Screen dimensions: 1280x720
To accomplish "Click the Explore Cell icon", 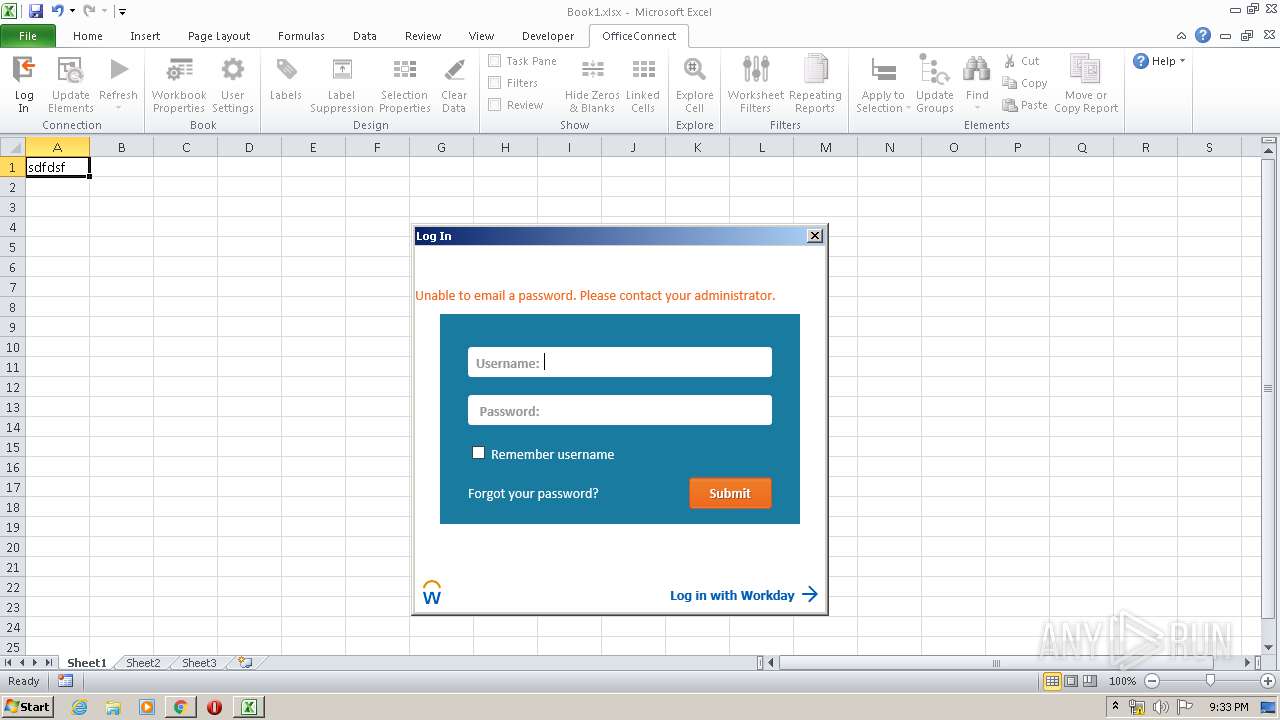I will (x=694, y=70).
